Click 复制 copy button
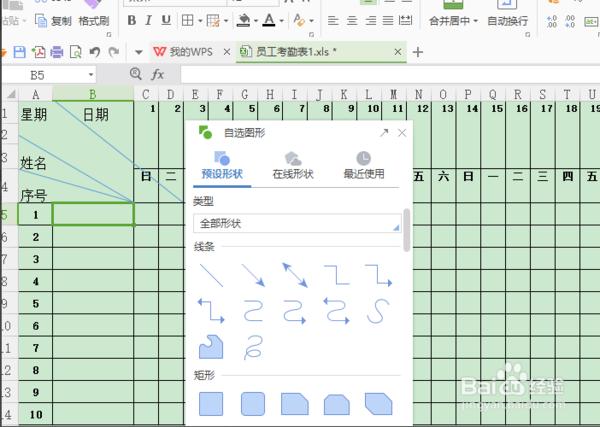This screenshot has height=427, width=600. pyautogui.click(x=53, y=21)
